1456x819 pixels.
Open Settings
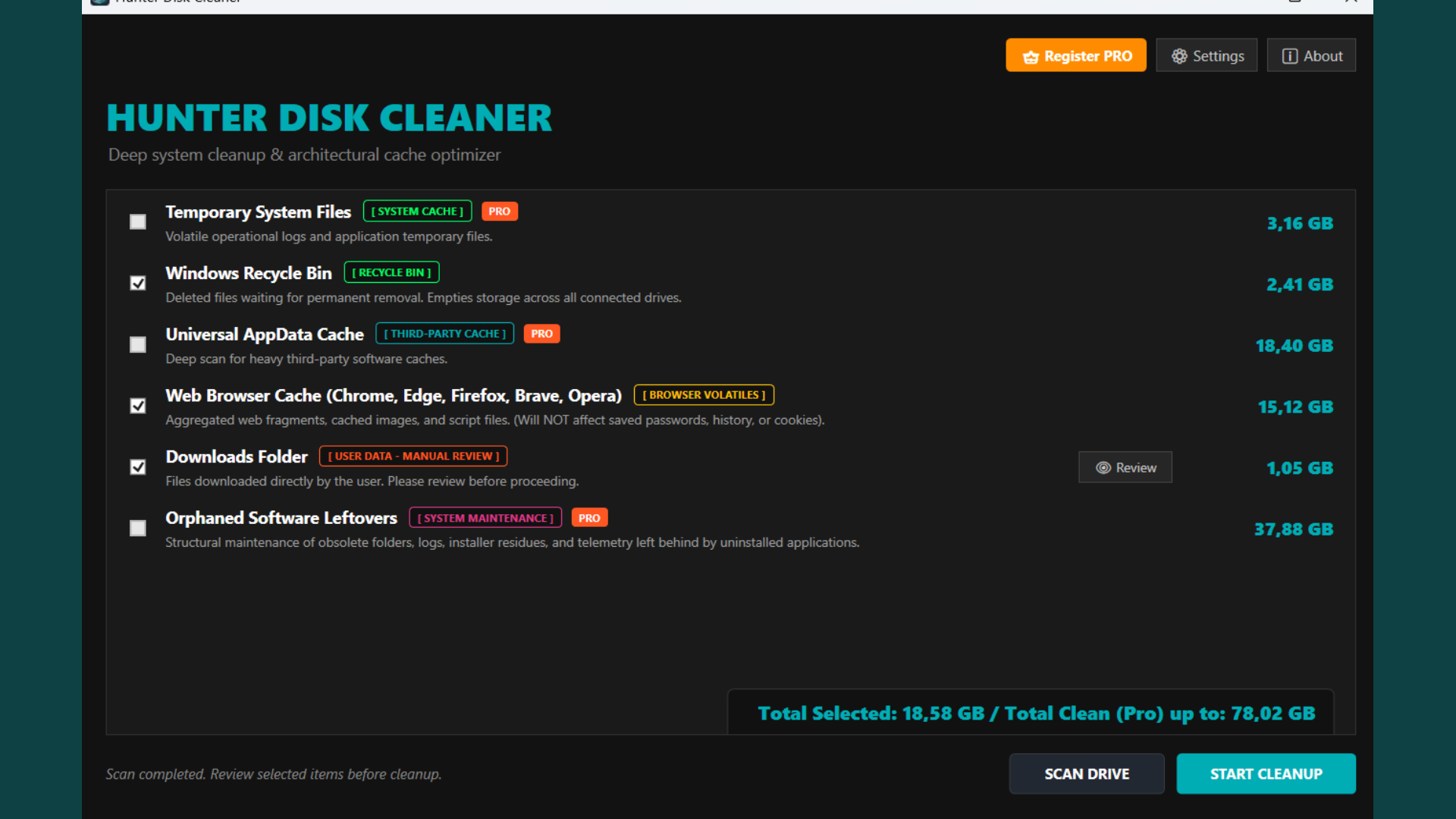pos(1207,55)
